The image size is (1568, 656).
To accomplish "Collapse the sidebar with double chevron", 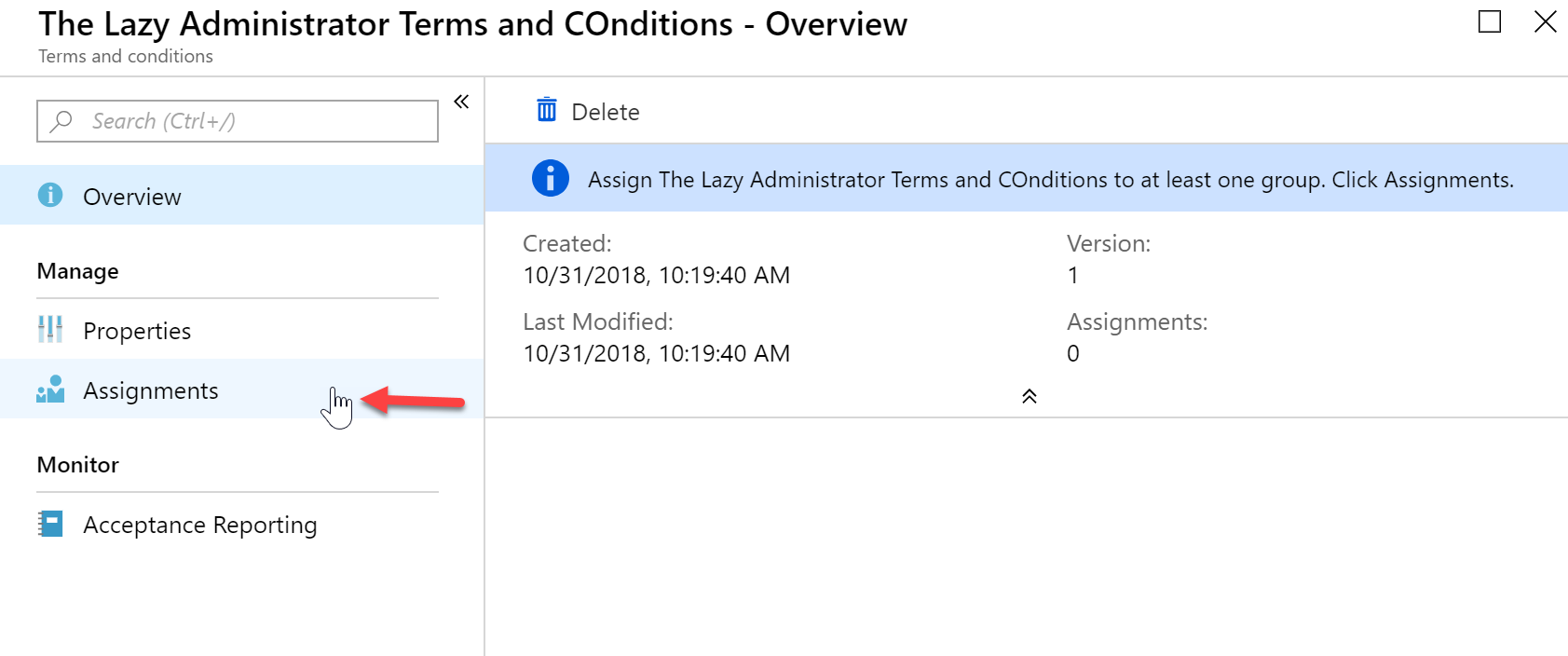I will pos(461,102).
